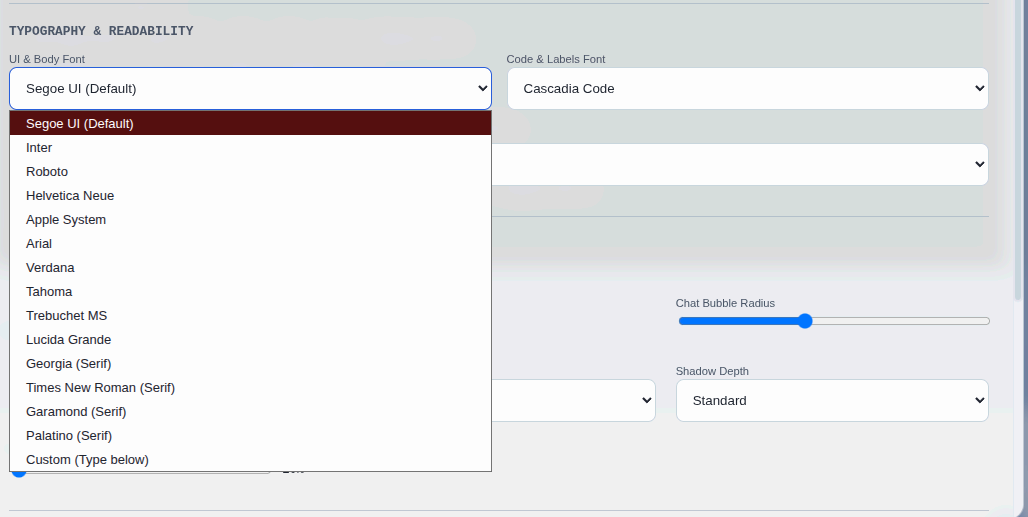Open the dropdown left of Shadow Depth
The height and width of the screenshot is (517, 1028).
click(x=574, y=400)
